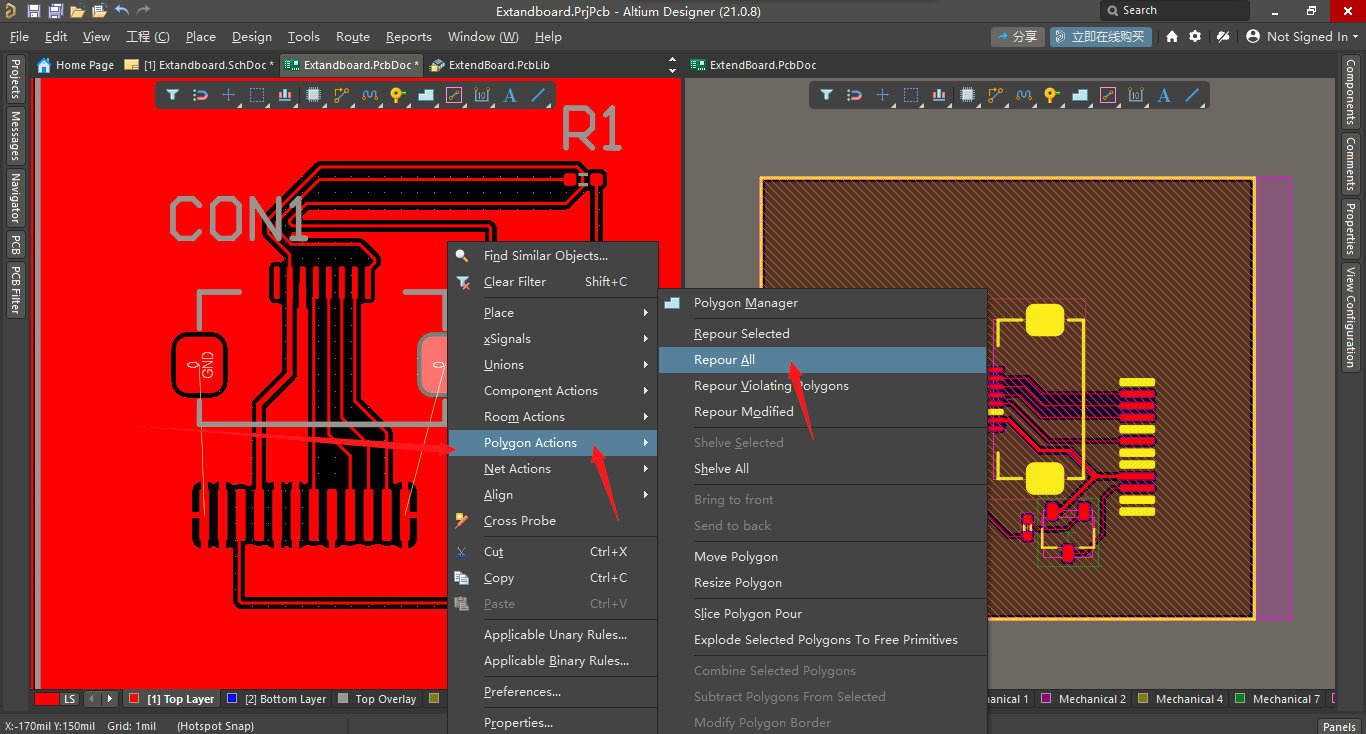Click the selection filter funnel in right PCB toolbar
This screenshot has height=734, width=1366.
[826, 95]
